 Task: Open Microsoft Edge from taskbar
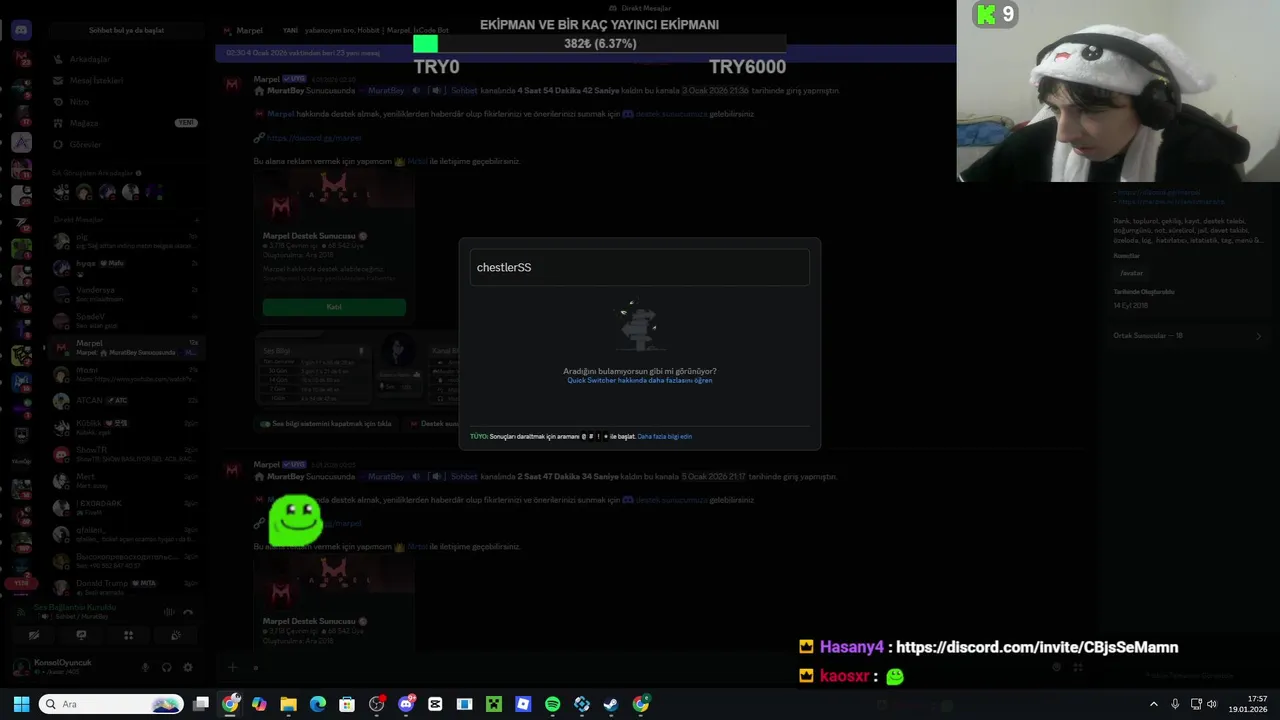pos(318,704)
